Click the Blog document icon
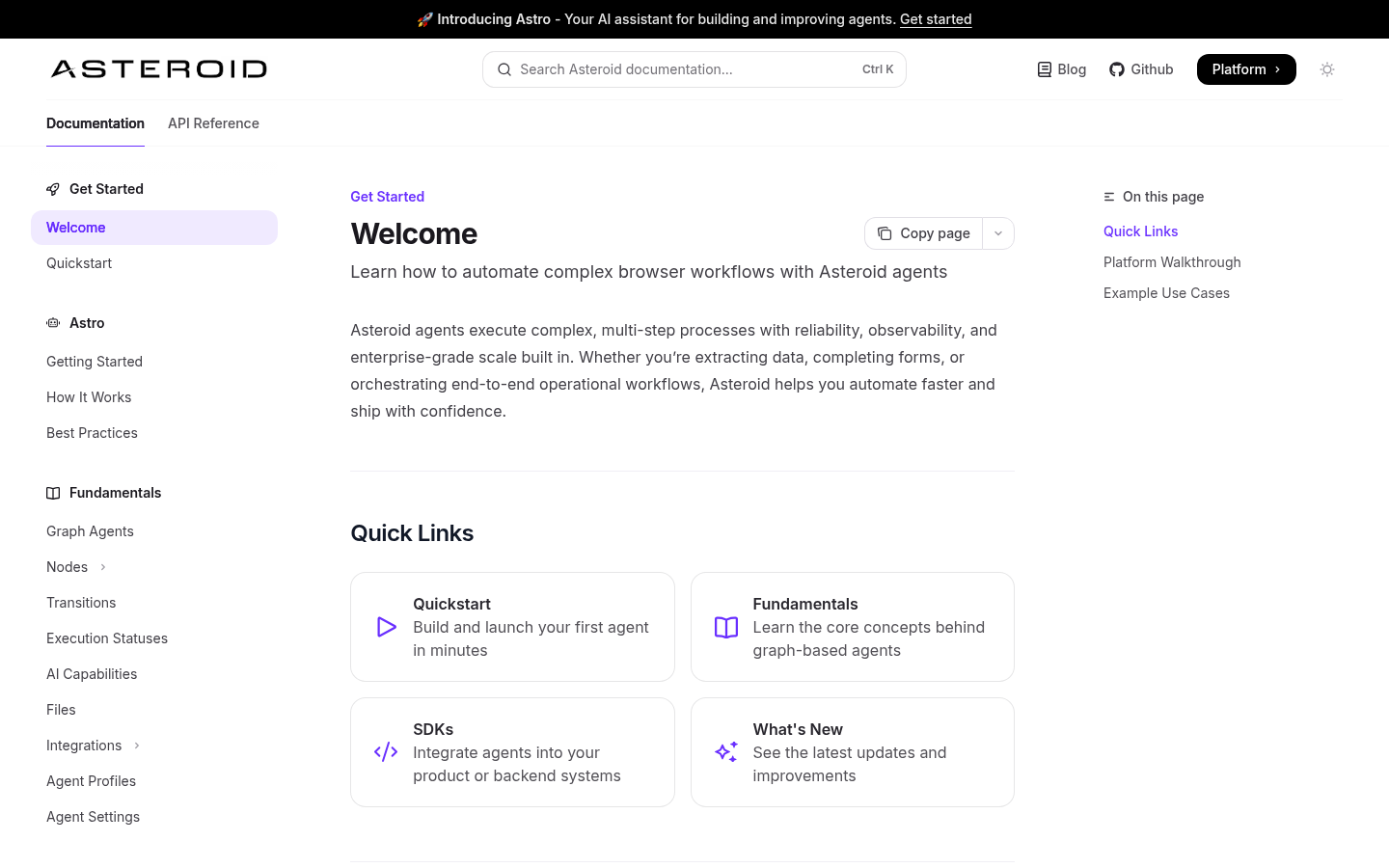The width and height of the screenshot is (1389, 868). pos(1044,69)
